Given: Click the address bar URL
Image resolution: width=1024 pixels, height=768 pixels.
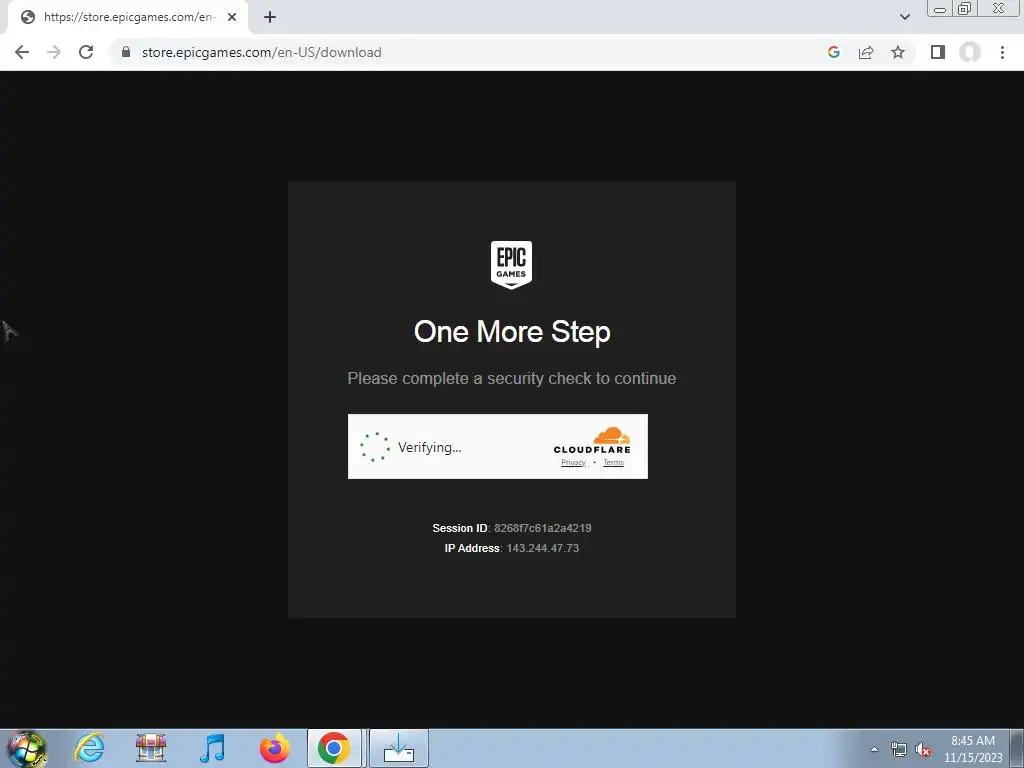Looking at the screenshot, I should point(261,52).
